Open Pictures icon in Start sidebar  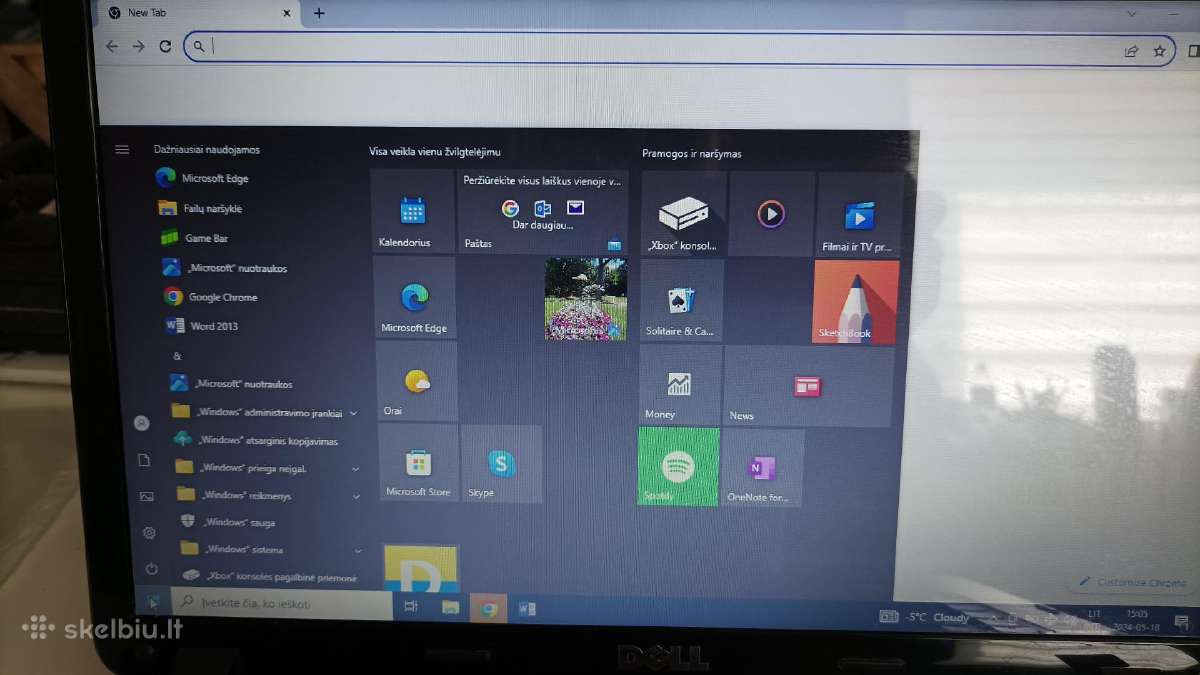pyautogui.click(x=147, y=497)
